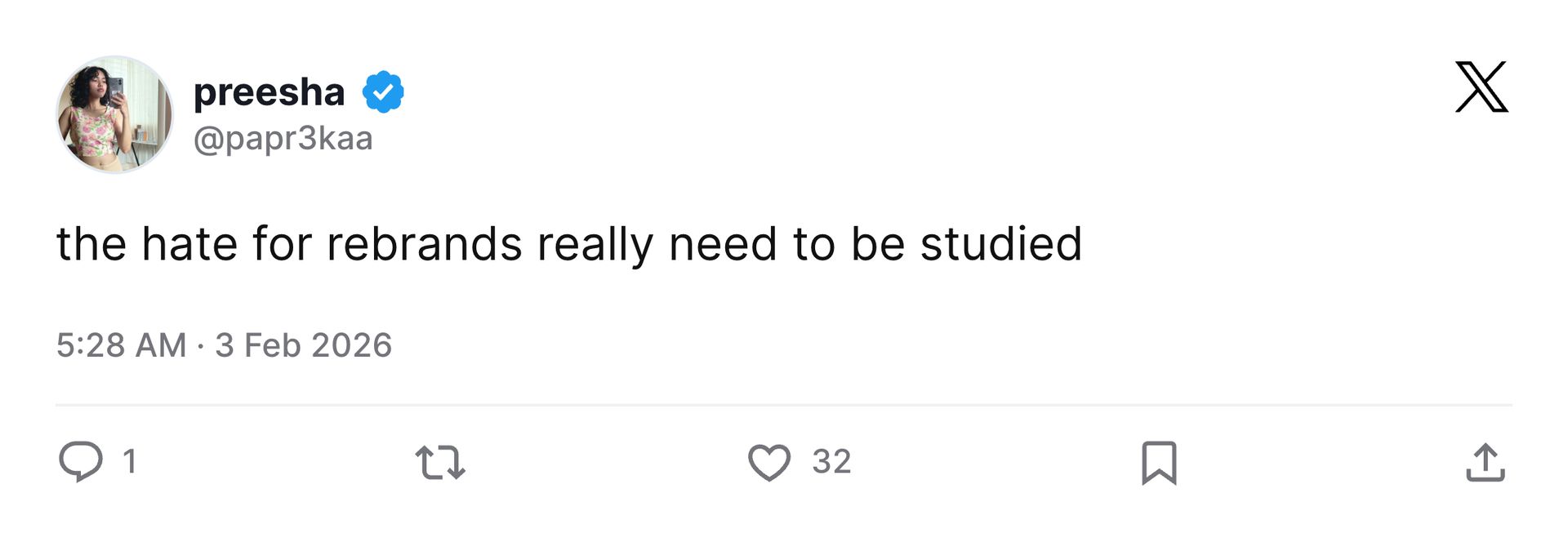Click the first word 'the' of the tweet
This screenshot has width=1568, height=542.
pyautogui.click(x=91, y=244)
